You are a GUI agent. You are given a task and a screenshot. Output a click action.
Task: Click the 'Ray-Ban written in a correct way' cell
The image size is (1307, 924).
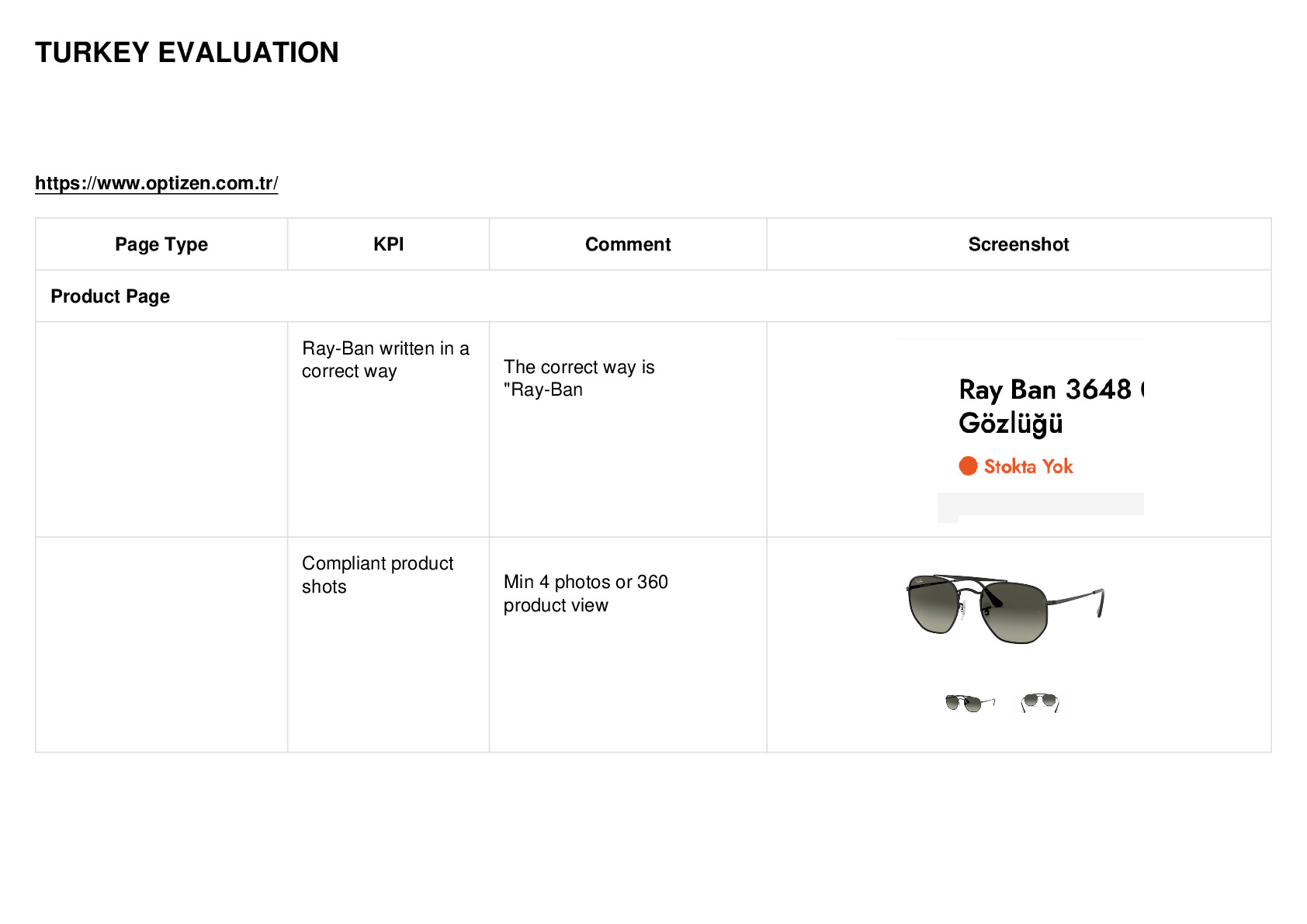pos(388,429)
